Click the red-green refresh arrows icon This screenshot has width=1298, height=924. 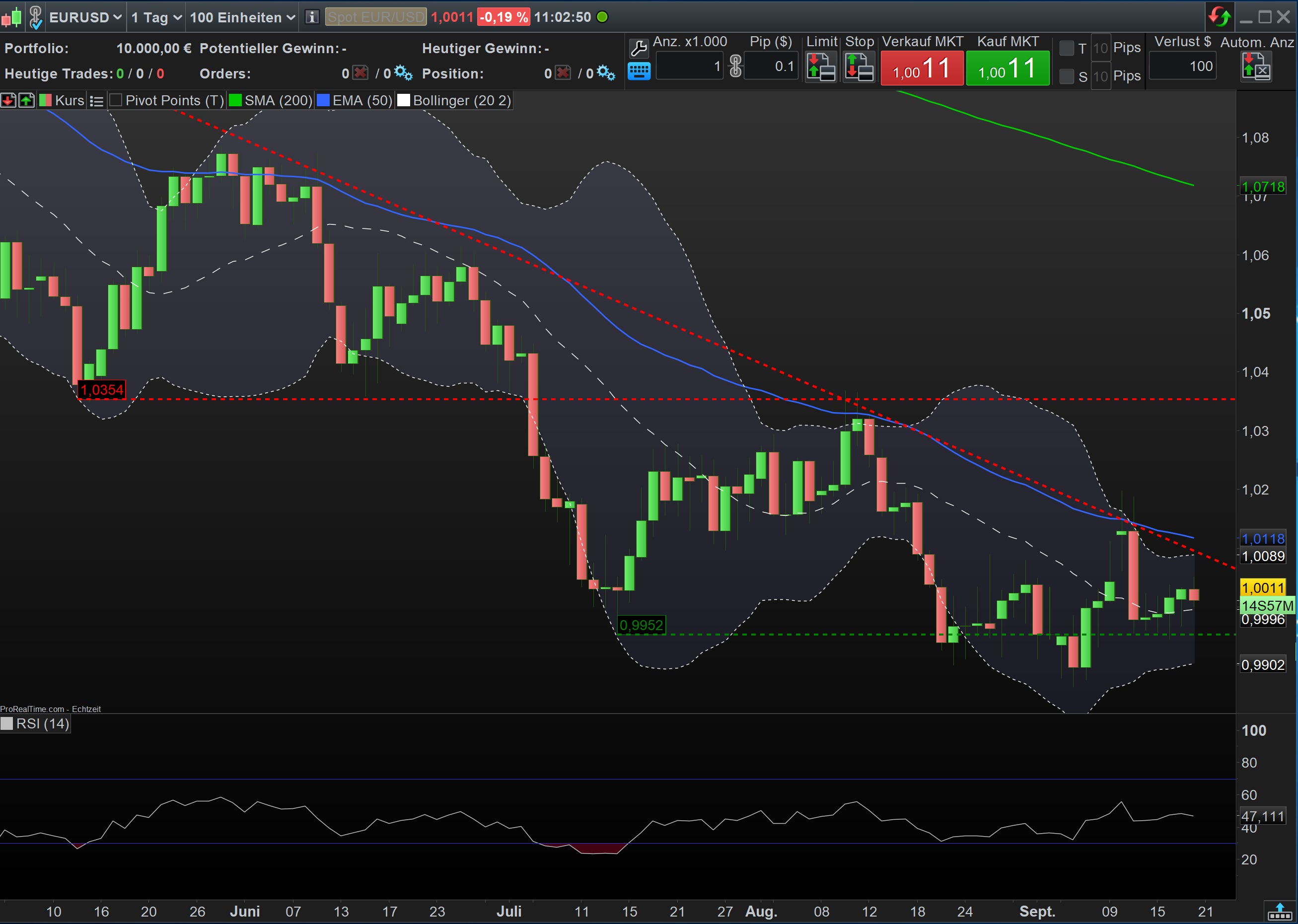[1220, 17]
